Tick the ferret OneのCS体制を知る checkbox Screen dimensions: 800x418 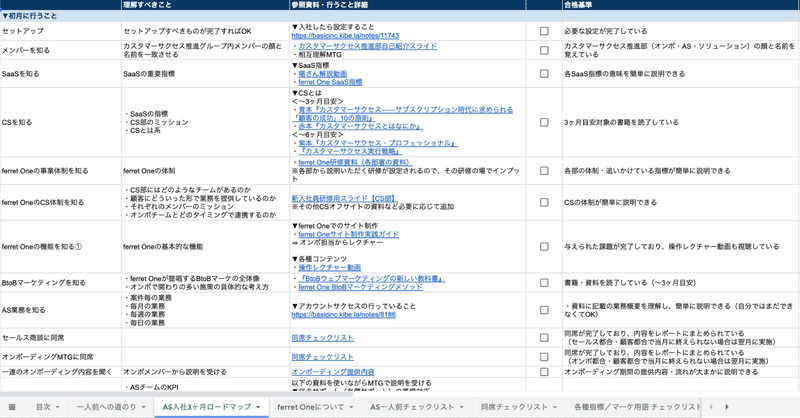pyautogui.click(x=544, y=202)
